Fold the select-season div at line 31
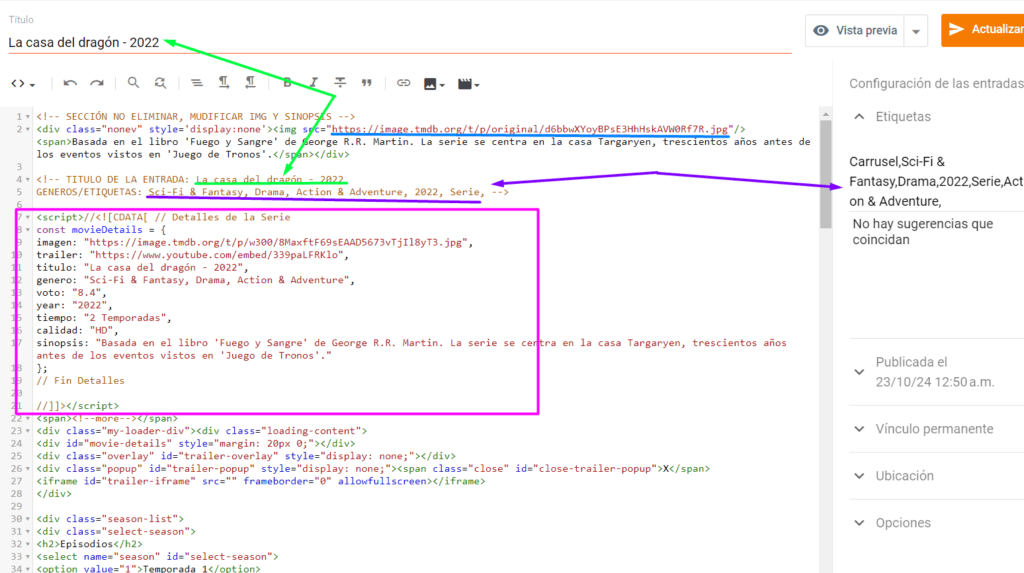 pos(27,532)
